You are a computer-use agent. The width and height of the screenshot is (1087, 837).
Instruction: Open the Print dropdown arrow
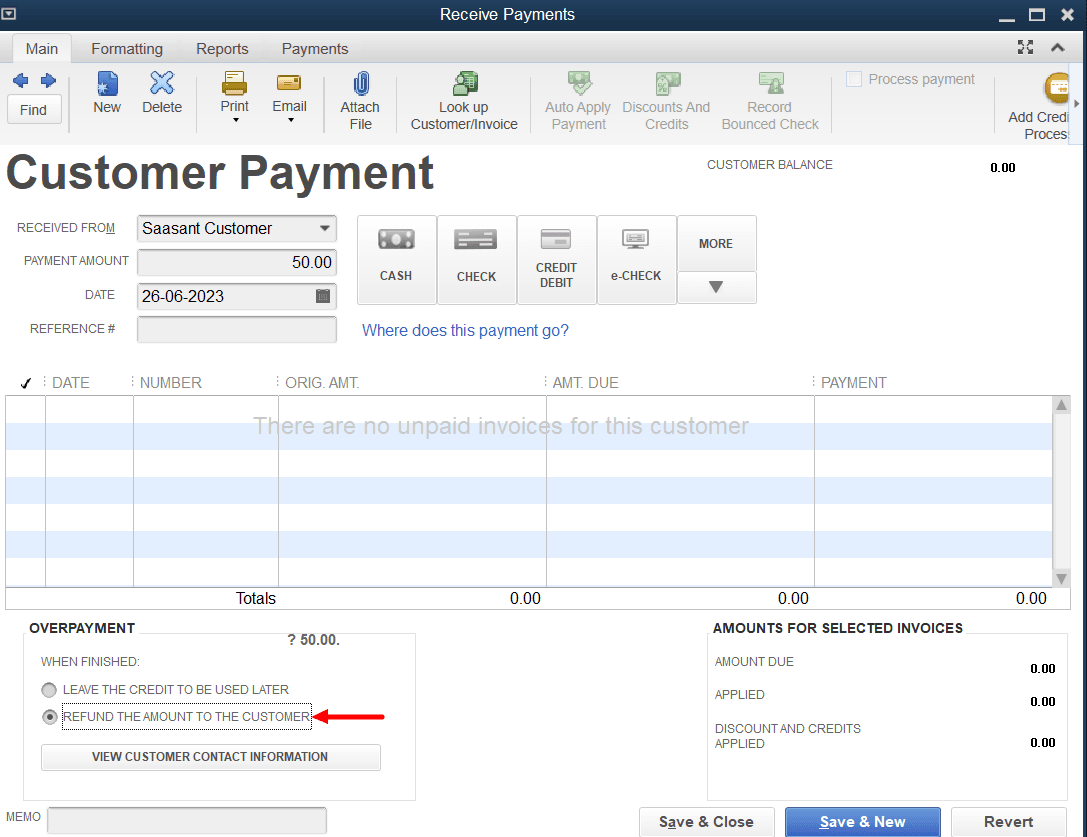coord(235,121)
